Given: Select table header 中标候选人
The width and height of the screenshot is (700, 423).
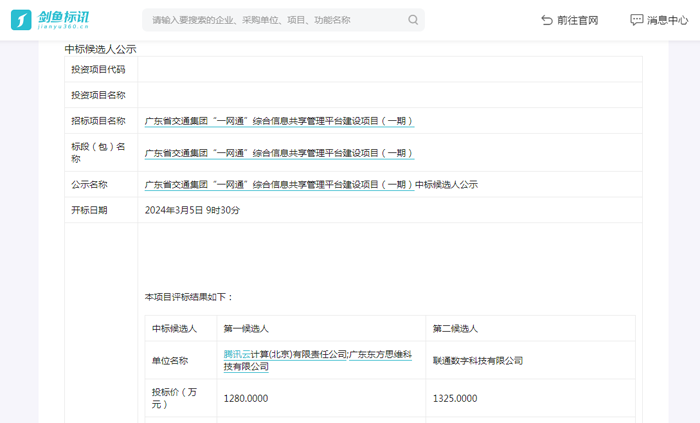Looking at the screenshot, I should [x=175, y=329].
